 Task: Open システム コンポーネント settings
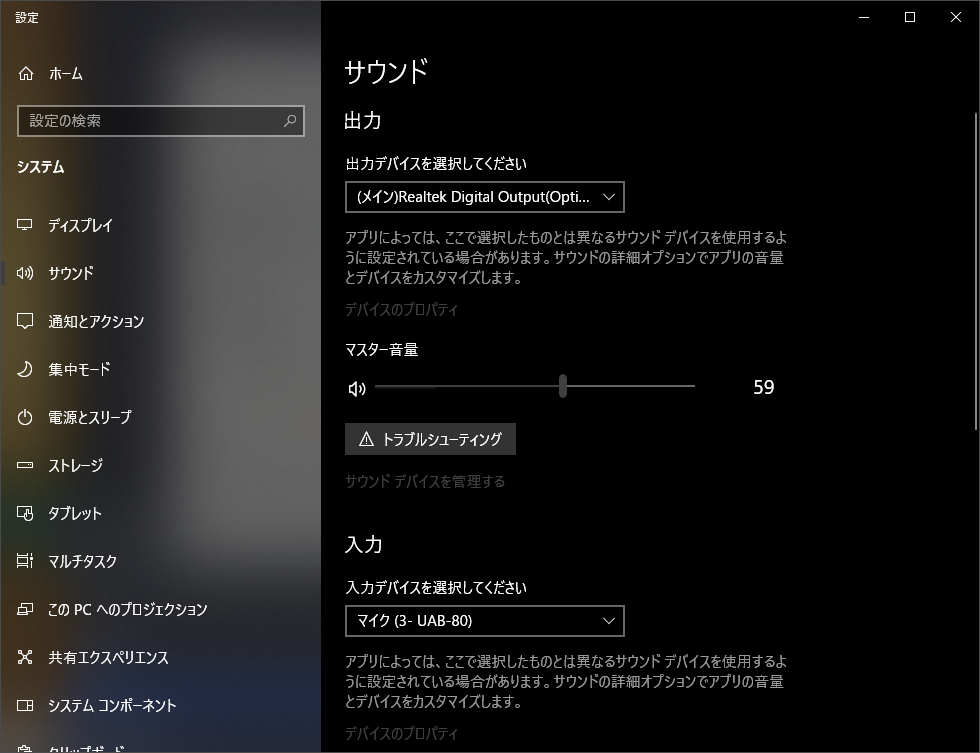click(112, 706)
